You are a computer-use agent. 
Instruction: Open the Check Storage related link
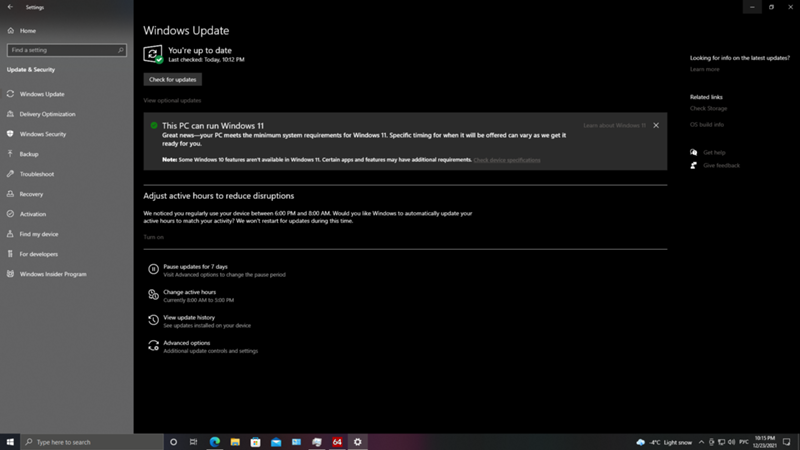(x=708, y=108)
